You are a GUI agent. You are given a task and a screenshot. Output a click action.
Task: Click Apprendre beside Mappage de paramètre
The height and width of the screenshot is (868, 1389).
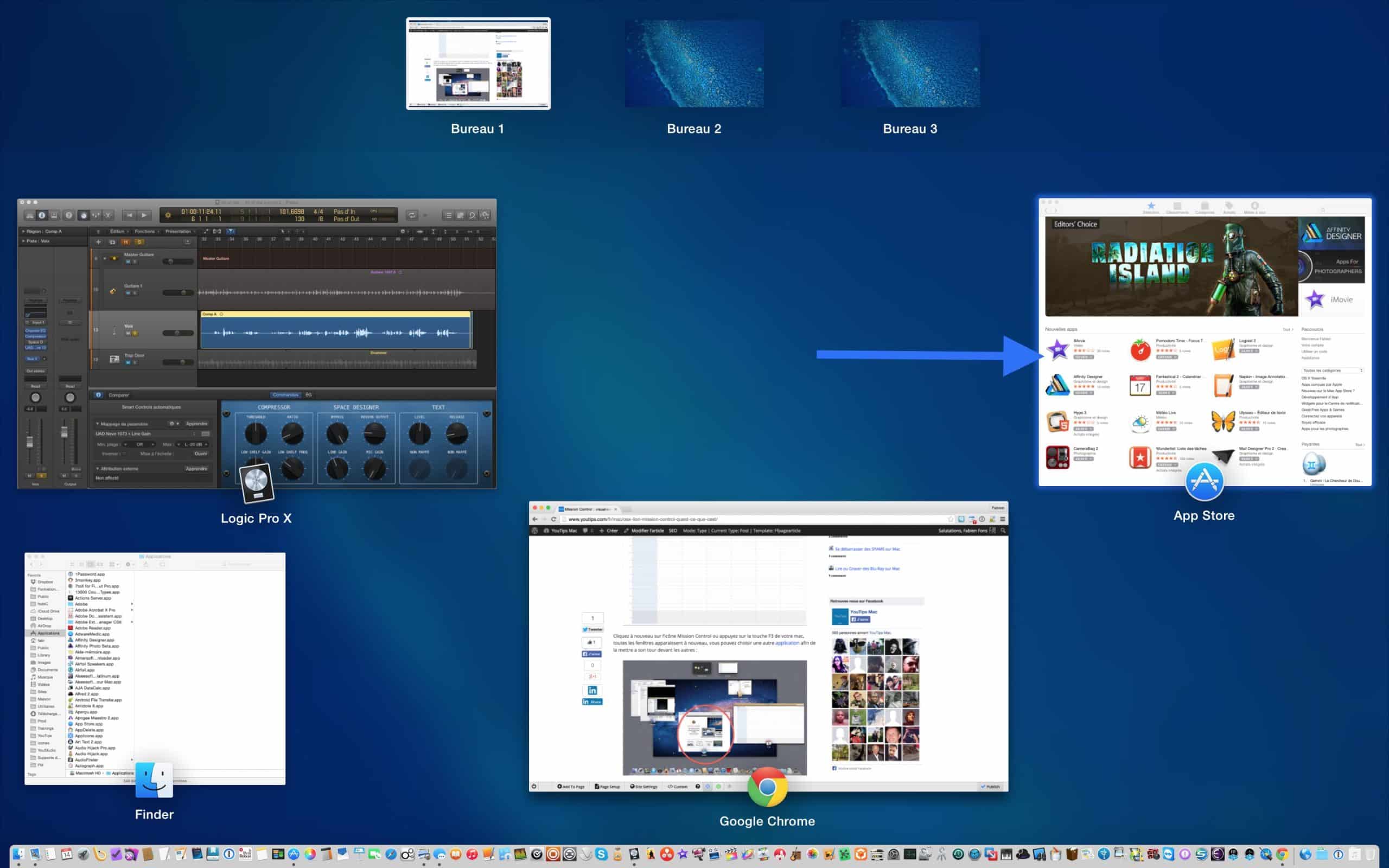[x=196, y=424]
